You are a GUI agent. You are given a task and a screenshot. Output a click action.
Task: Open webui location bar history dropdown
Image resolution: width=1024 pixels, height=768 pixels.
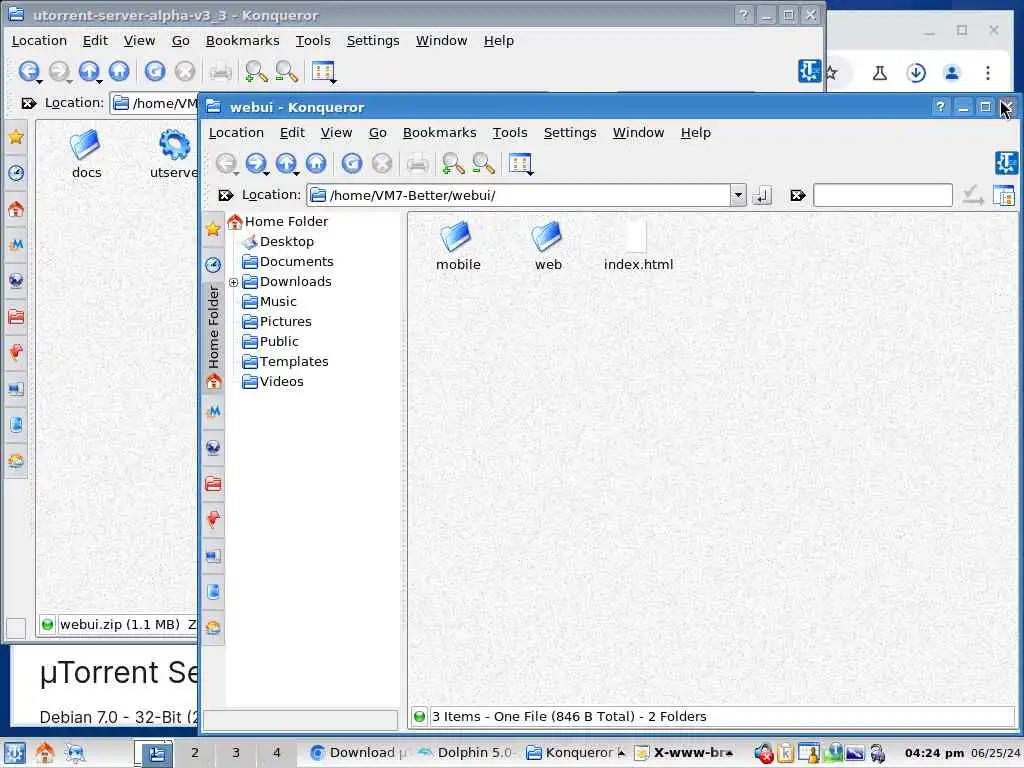click(x=738, y=195)
